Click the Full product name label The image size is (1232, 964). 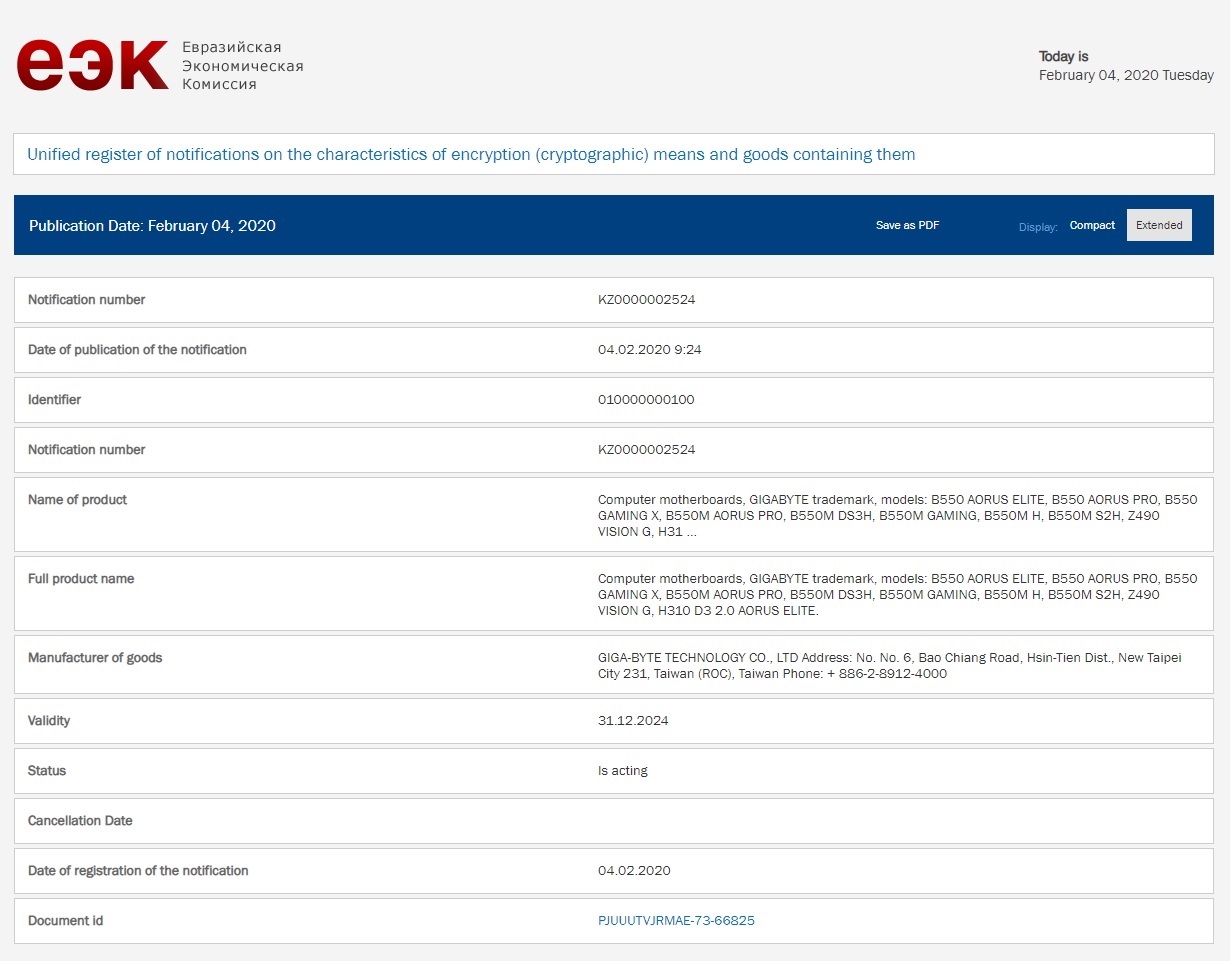(81, 578)
